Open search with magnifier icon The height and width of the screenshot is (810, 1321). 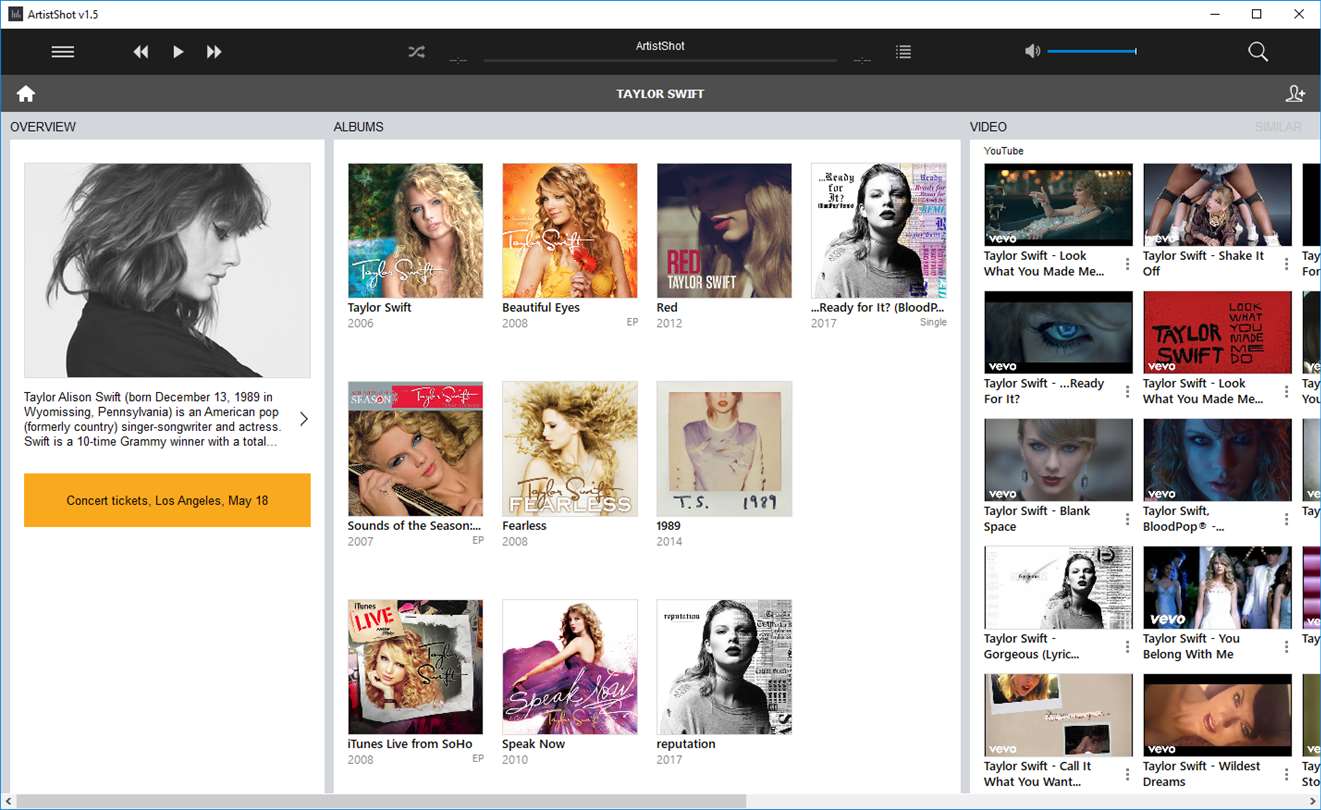coord(1258,52)
